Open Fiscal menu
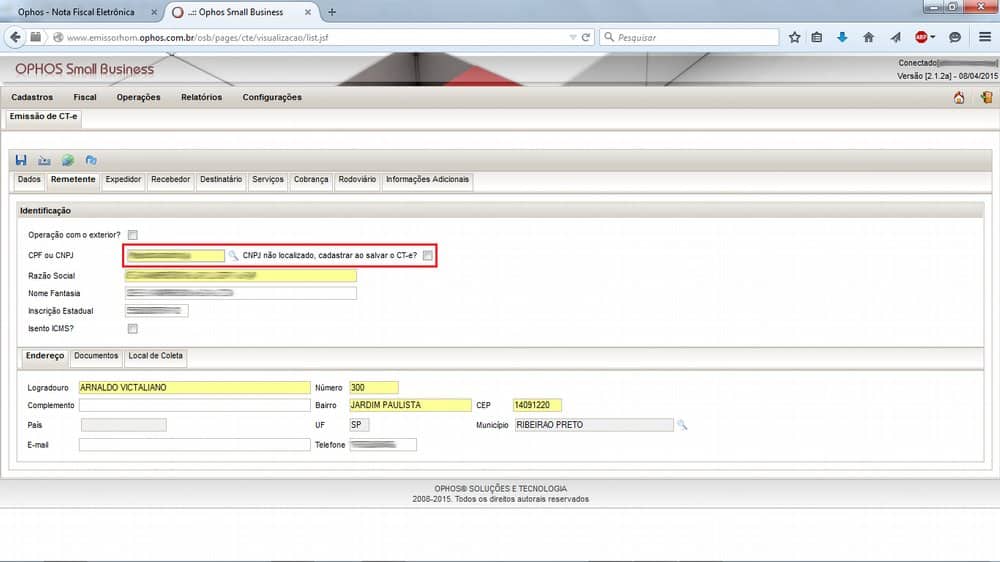Image resolution: width=1000 pixels, height=562 pixels. point(85,98)
